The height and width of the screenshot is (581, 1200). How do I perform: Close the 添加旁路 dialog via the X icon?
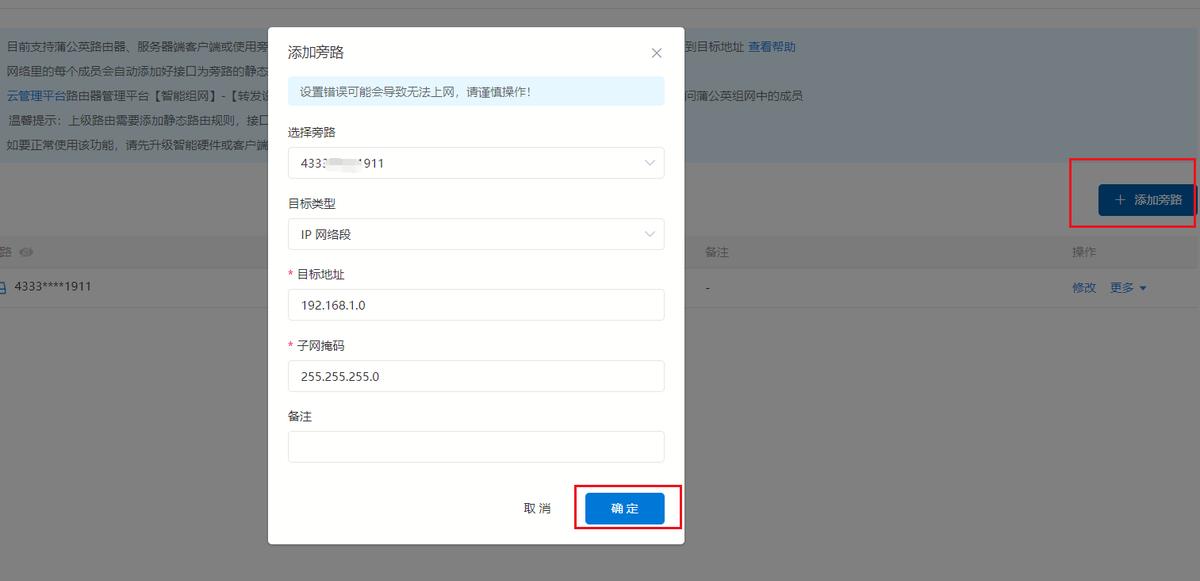(656, 53)
